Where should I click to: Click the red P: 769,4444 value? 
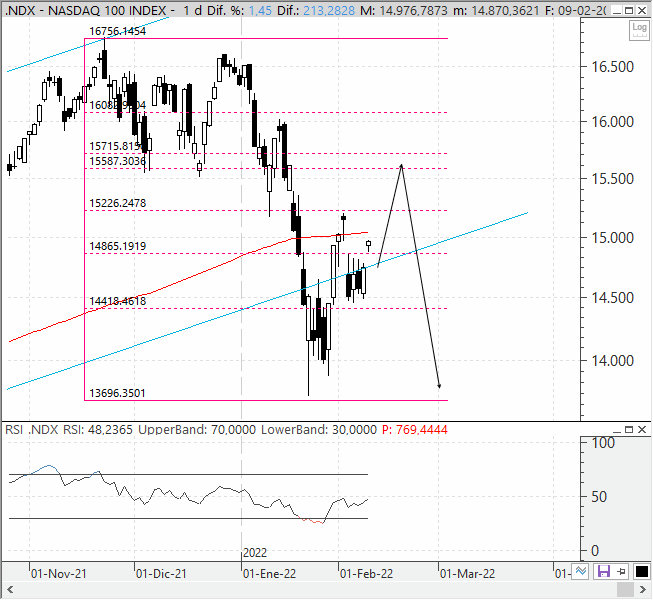[x=415, y=430]
